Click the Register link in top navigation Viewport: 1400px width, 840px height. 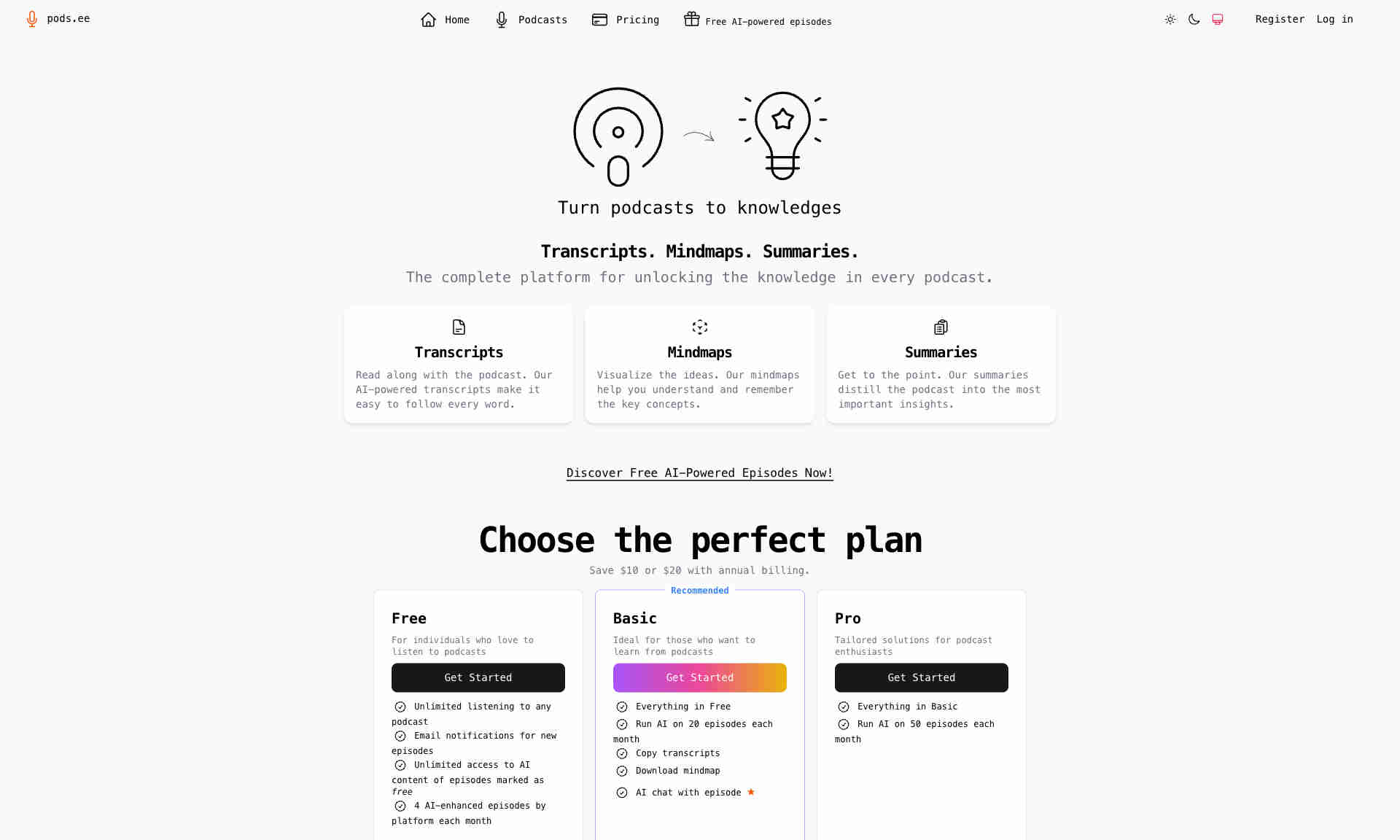(x=1280, y=19)
